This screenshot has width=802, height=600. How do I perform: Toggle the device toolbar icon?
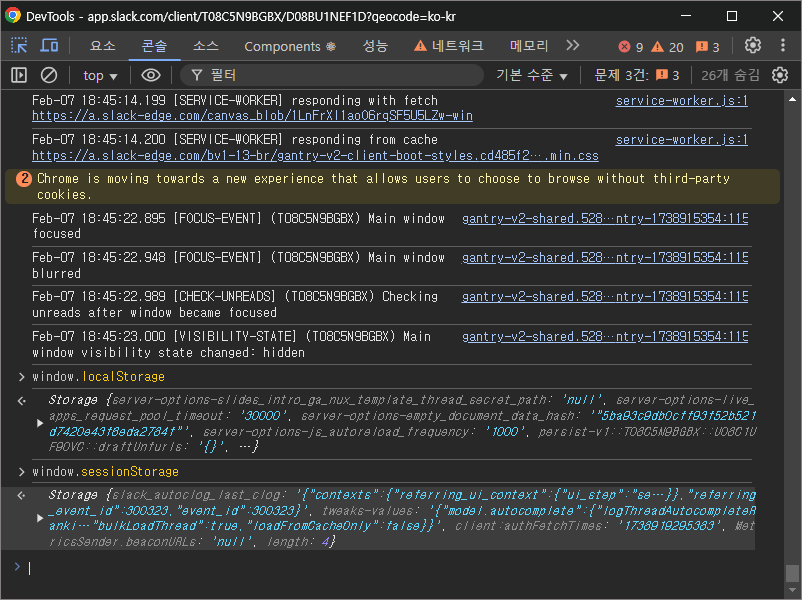(x=49, y=46)
